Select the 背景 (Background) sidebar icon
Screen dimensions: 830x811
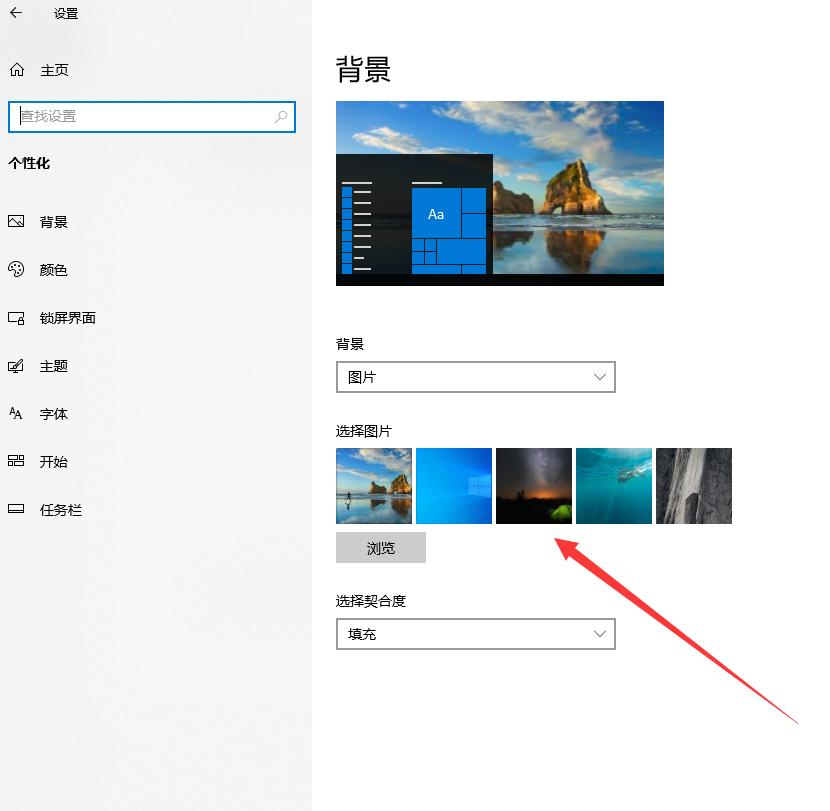click(15, 221)
